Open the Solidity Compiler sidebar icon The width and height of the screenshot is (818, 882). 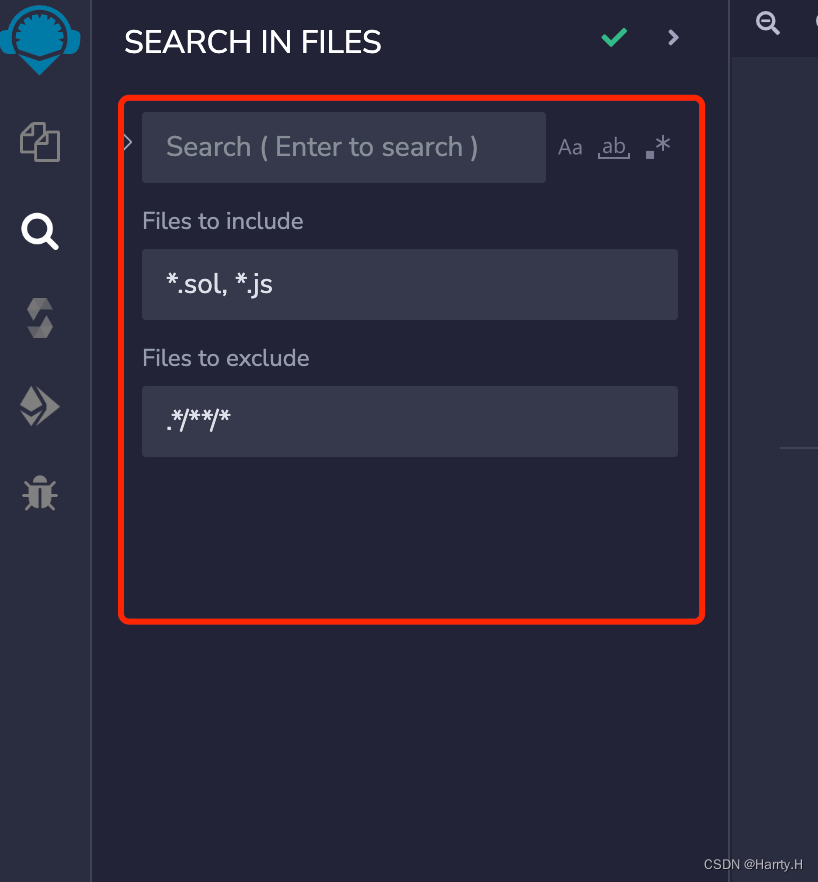(40, 318)
